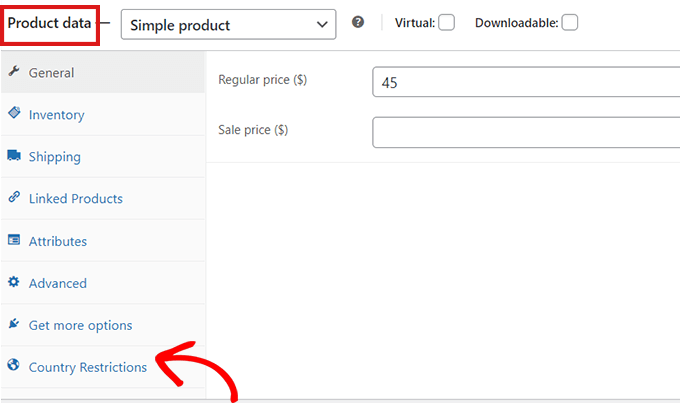The image size is (680, 403).
Task: Select the Country Restrictions tab
Action: coord(88,367)
